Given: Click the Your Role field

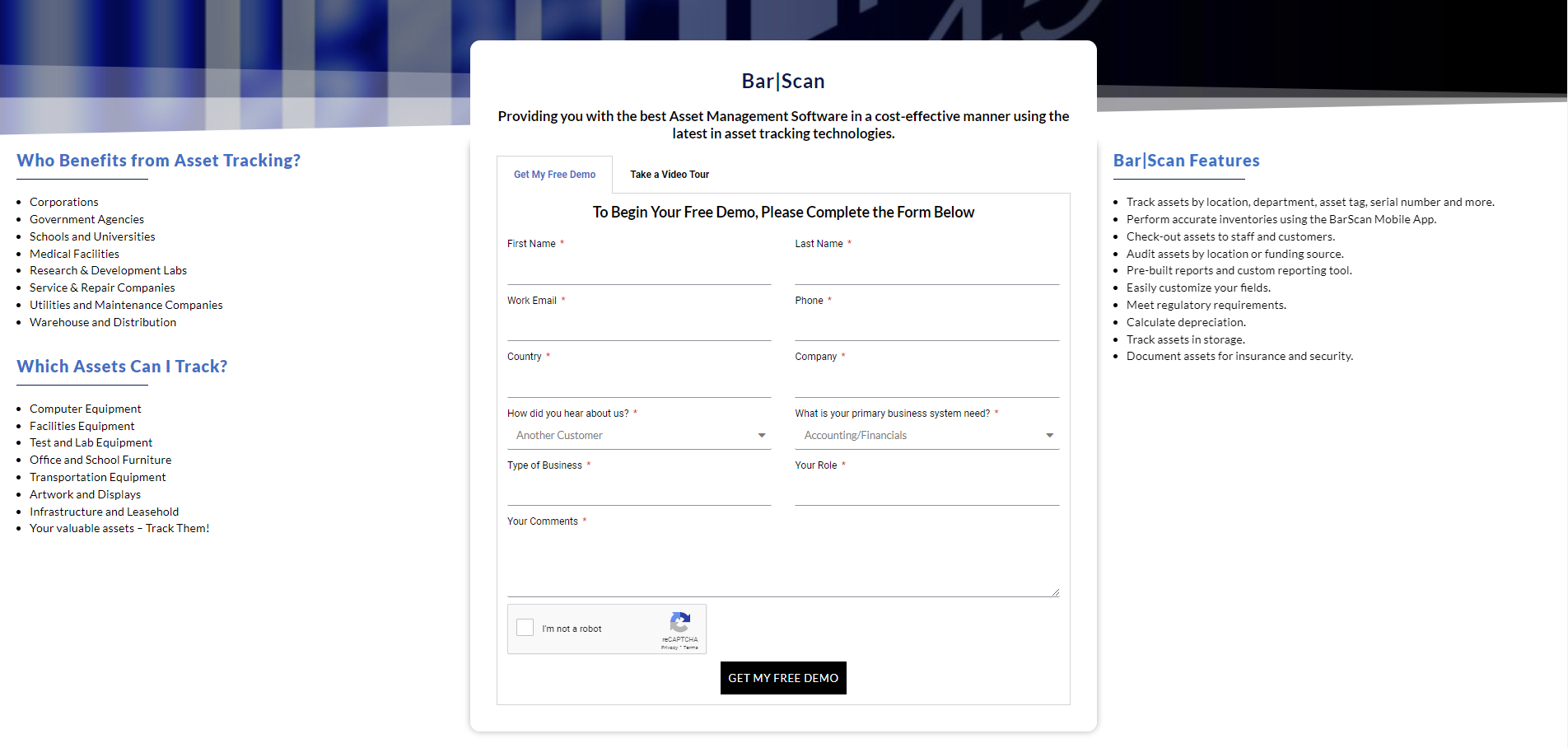Looking at the screenshot, I should pos(926,491).
